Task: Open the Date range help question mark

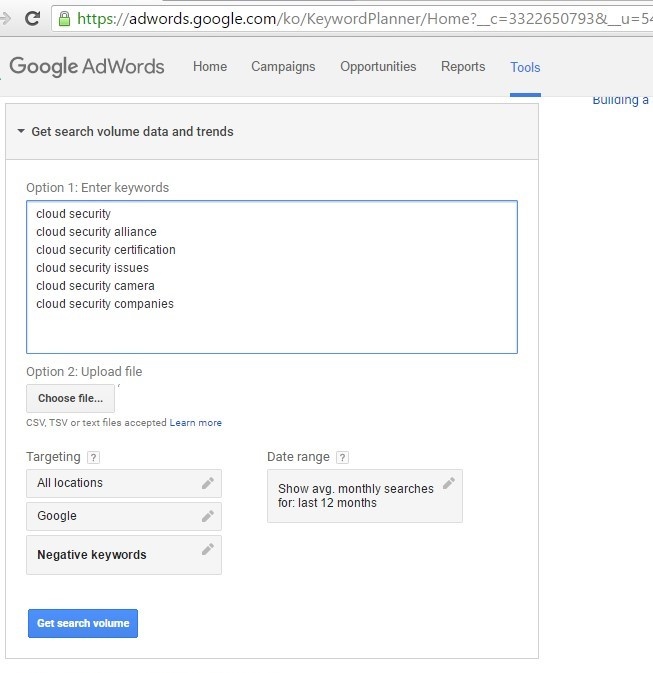Action: (342, 458)
